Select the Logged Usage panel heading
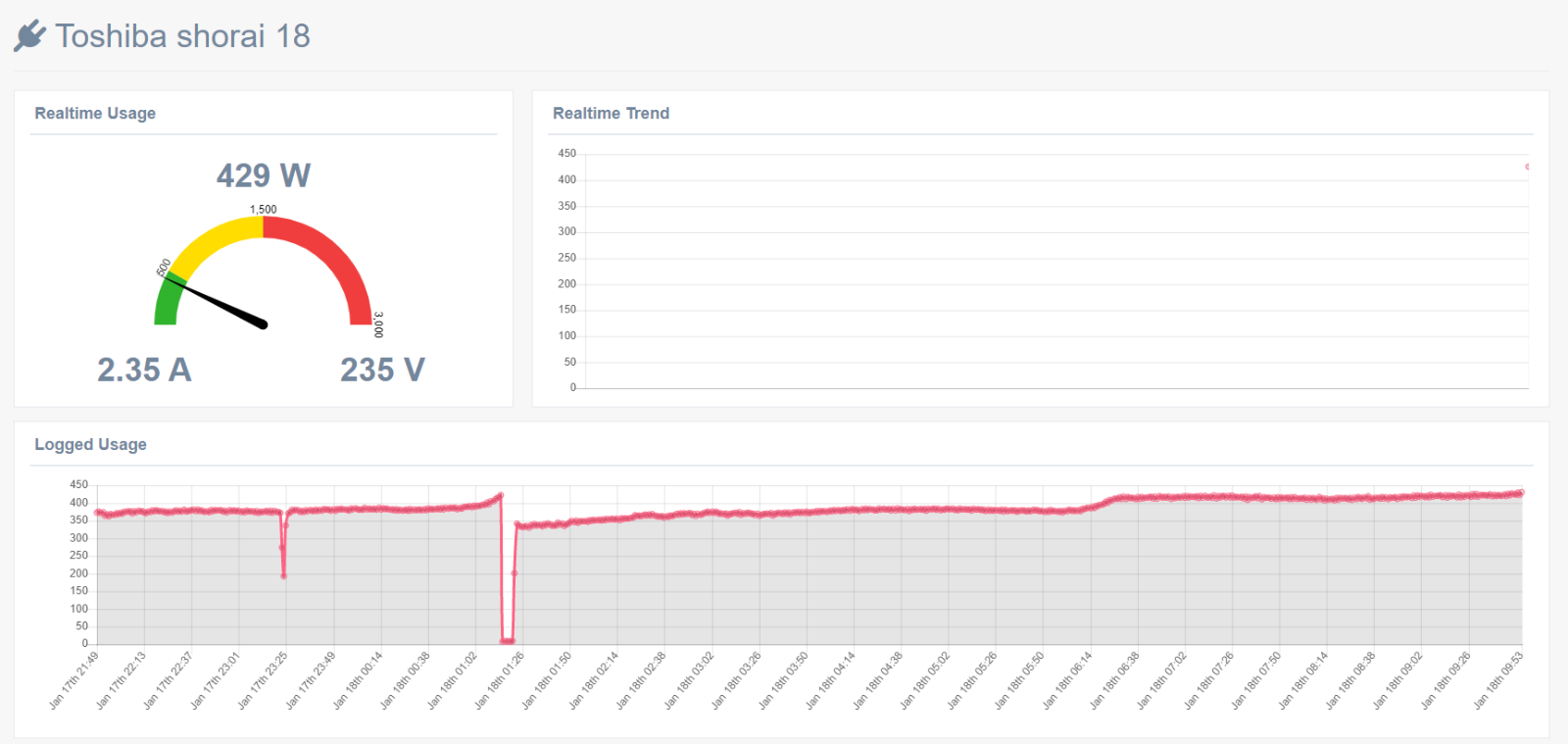The height and width of the screenshot is (744, 1568). (x=90, y=445)
